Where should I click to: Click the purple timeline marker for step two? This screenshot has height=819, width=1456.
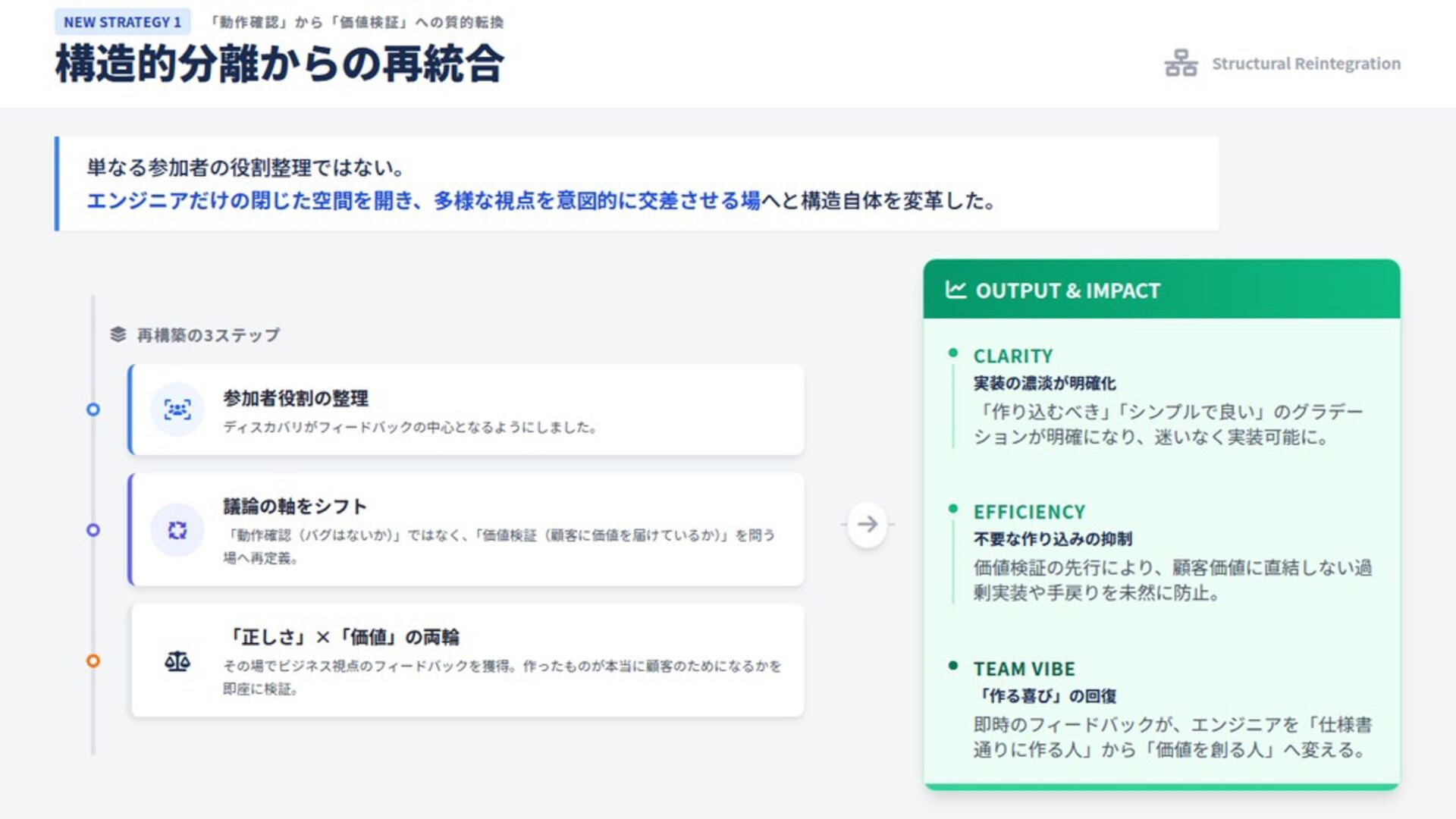(x=93, y=530)
